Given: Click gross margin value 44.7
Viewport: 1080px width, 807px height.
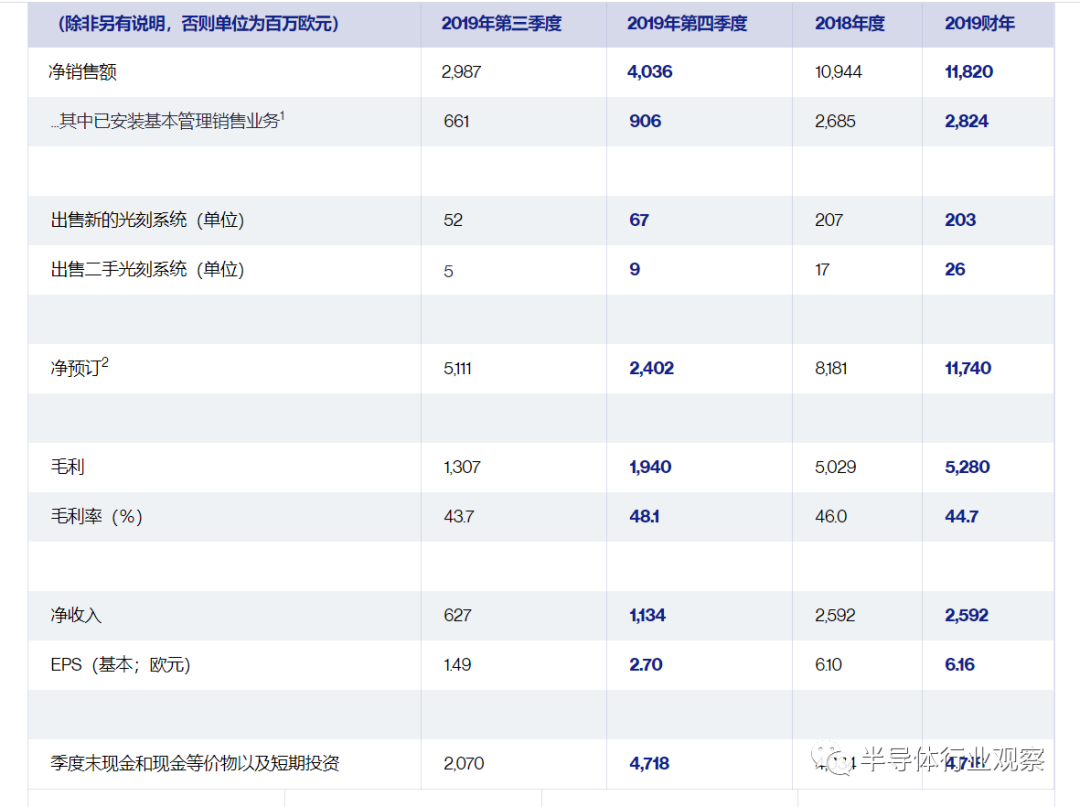Looking at the screenshot, I should click(x=962, y=516).
